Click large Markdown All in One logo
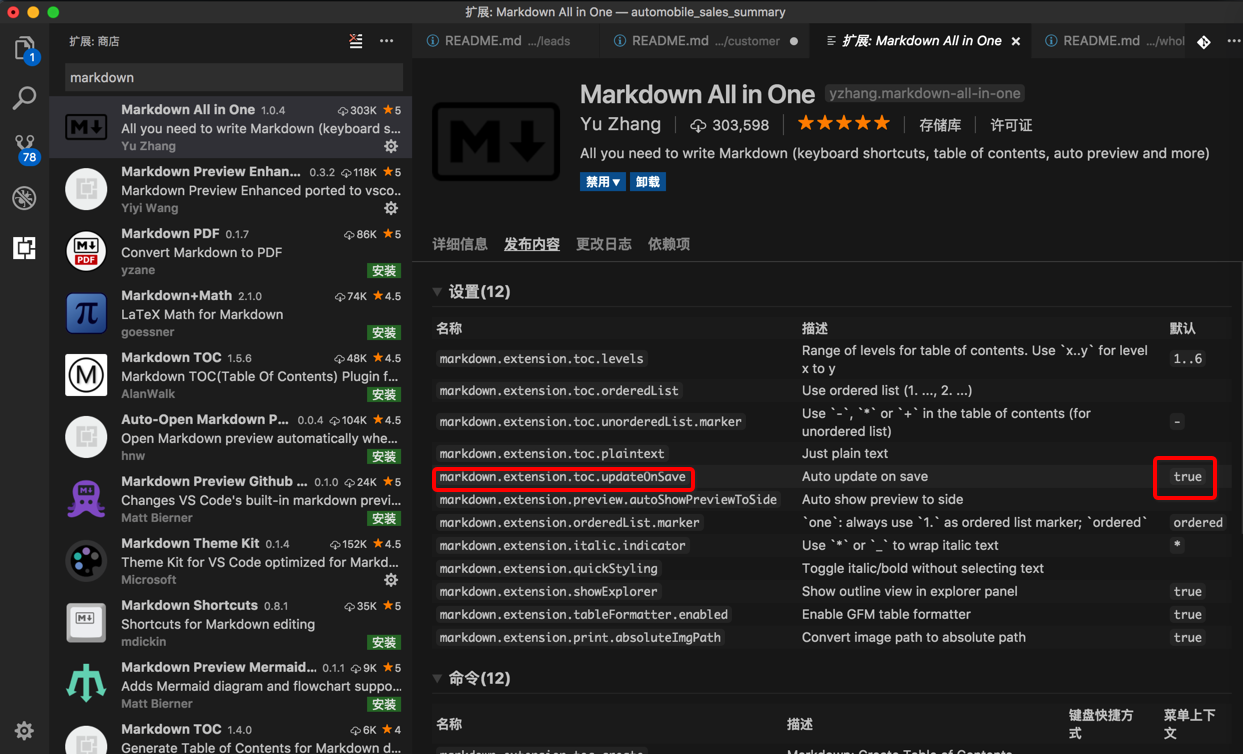The height and width of the screenshot is (754, 1243). coord(496,142)
